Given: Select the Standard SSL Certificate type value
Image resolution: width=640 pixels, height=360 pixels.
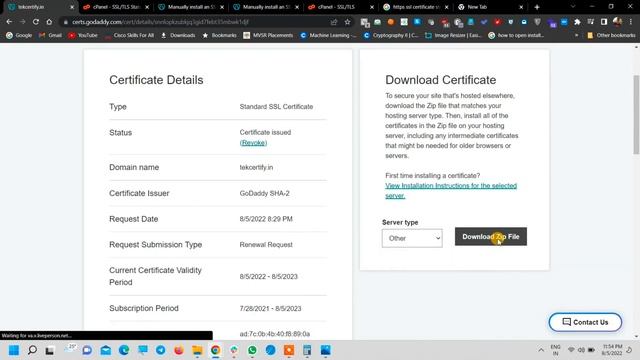Looking at the screenshot, I should 276,107.
